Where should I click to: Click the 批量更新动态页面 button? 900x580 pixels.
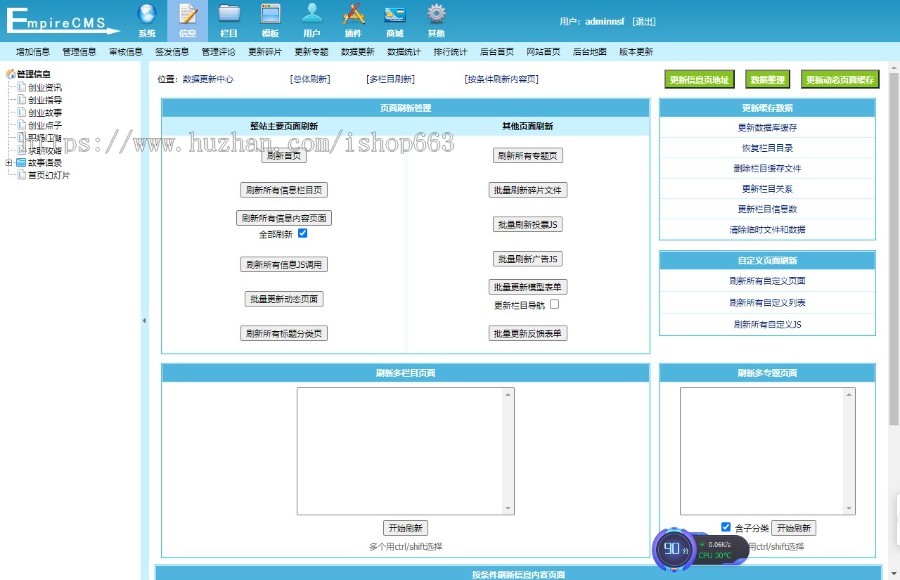284,299
